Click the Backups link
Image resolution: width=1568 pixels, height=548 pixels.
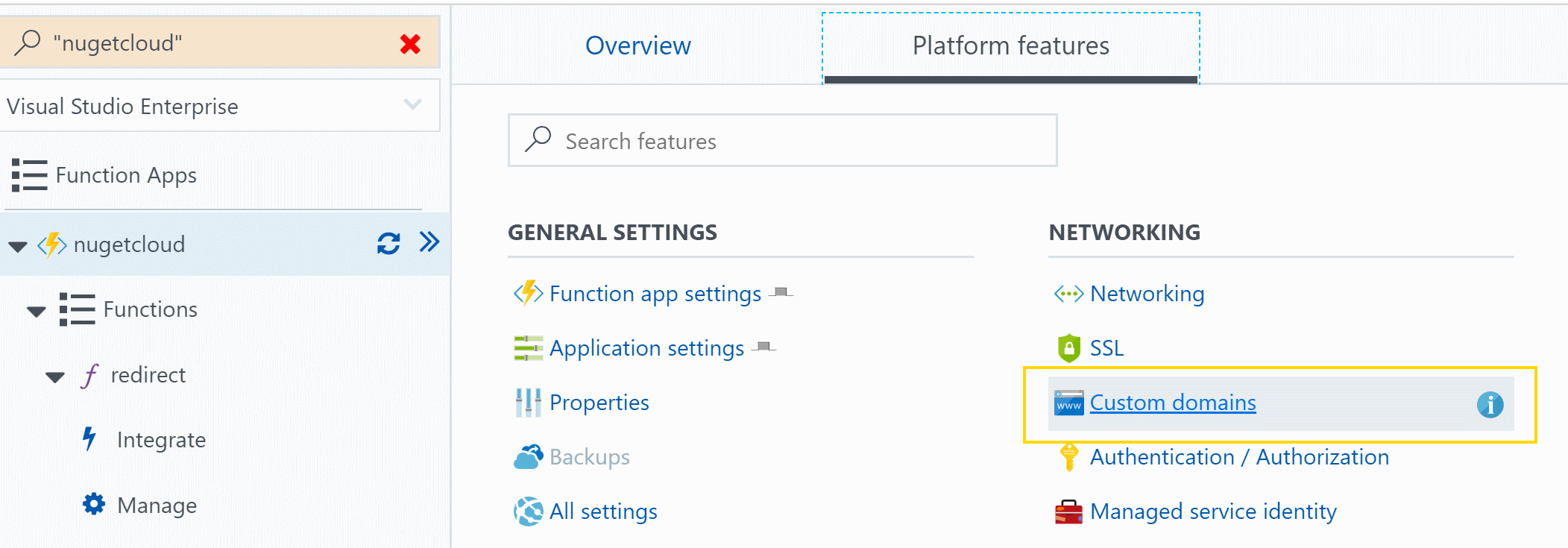coord(590,457)
